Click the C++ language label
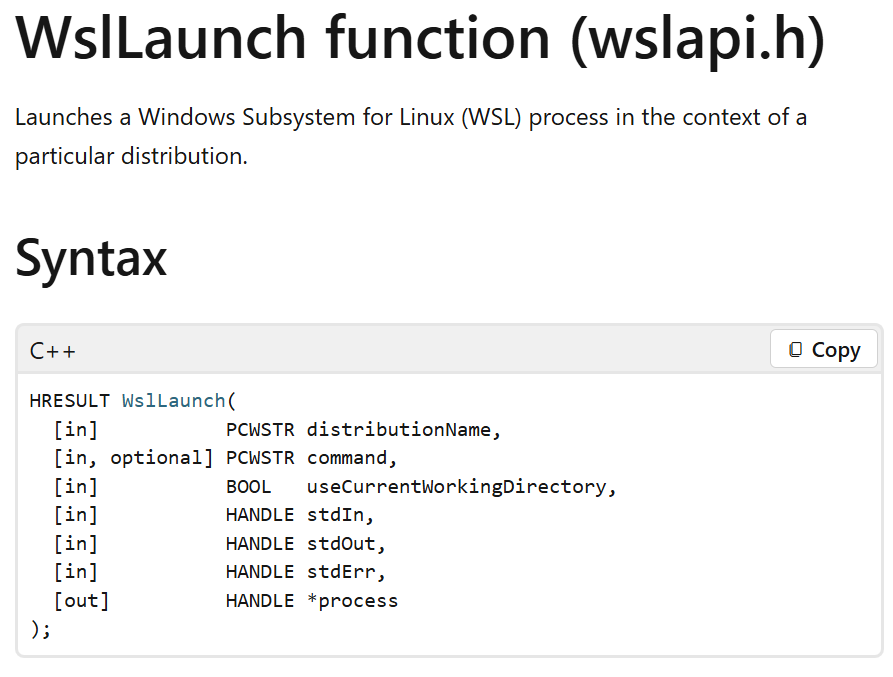The height and width of the screenshot is (677, 893). [53, 351]
